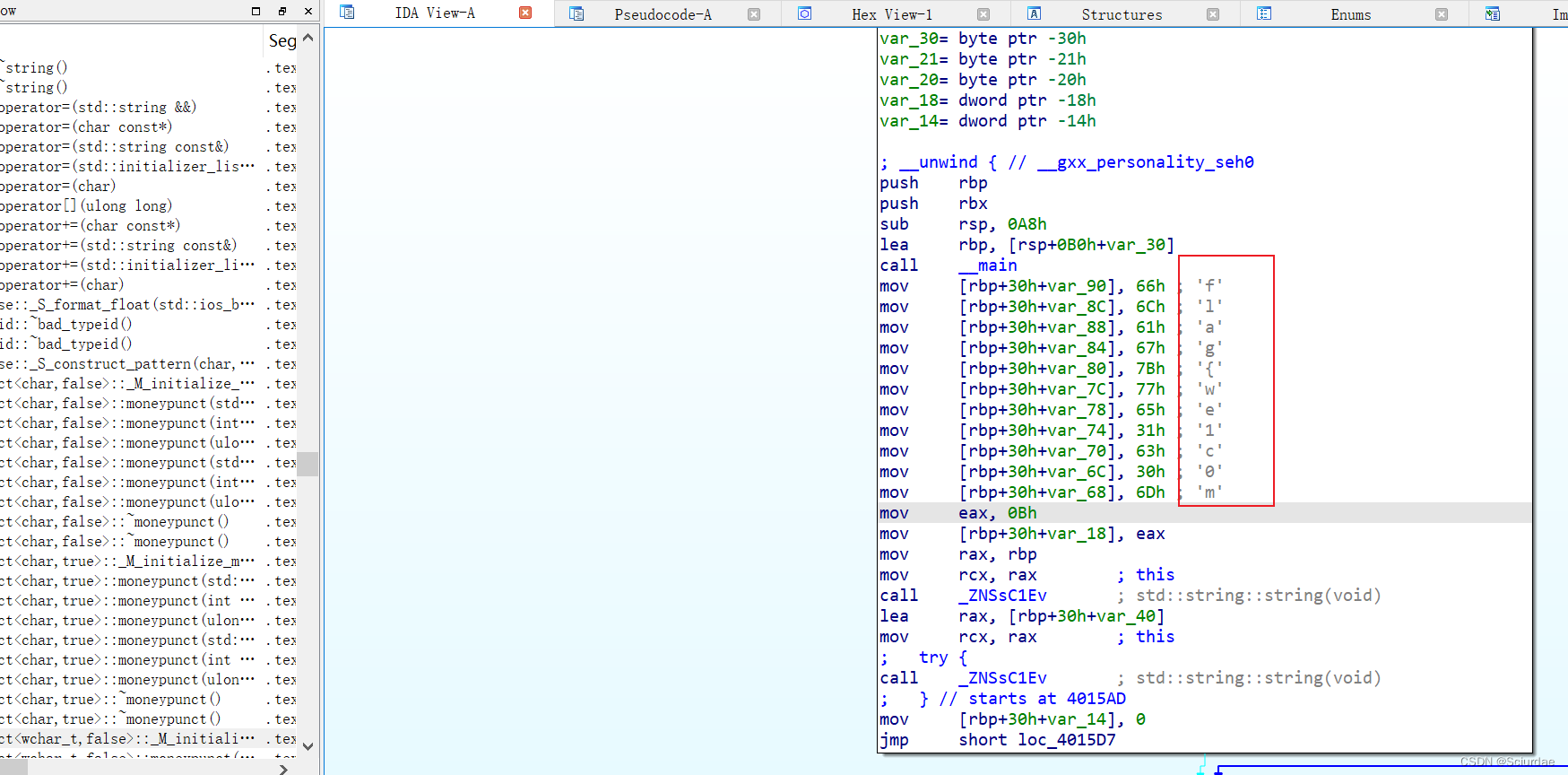Select function operator=(std::string const&)
Screen dimensions: 1568x775
pos(148,146)
